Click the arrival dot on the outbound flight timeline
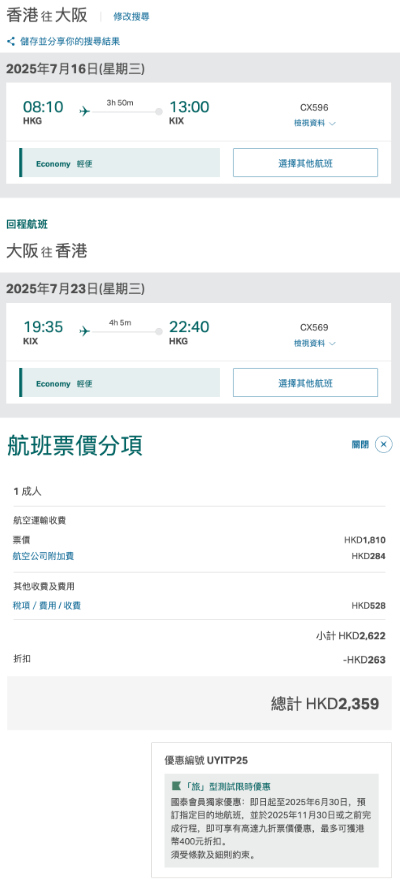Image resolution: width=400 pixels, height=889 pixels. pyautogui.click(x=159, y=111)
